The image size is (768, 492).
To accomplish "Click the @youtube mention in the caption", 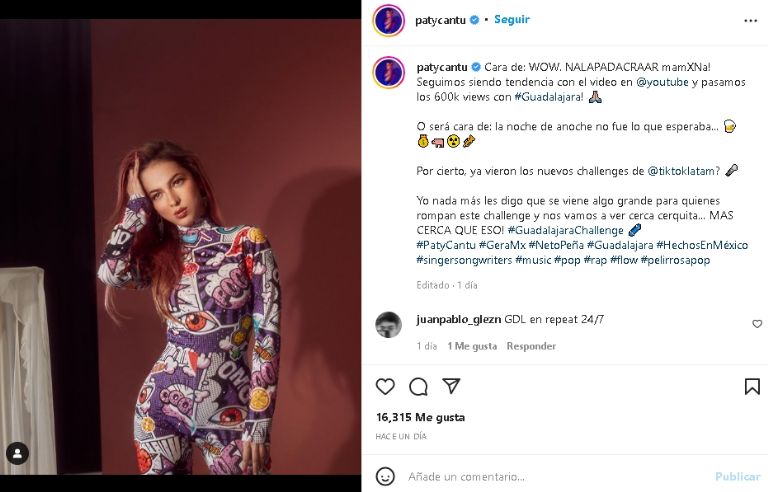I will coord(662,82).
